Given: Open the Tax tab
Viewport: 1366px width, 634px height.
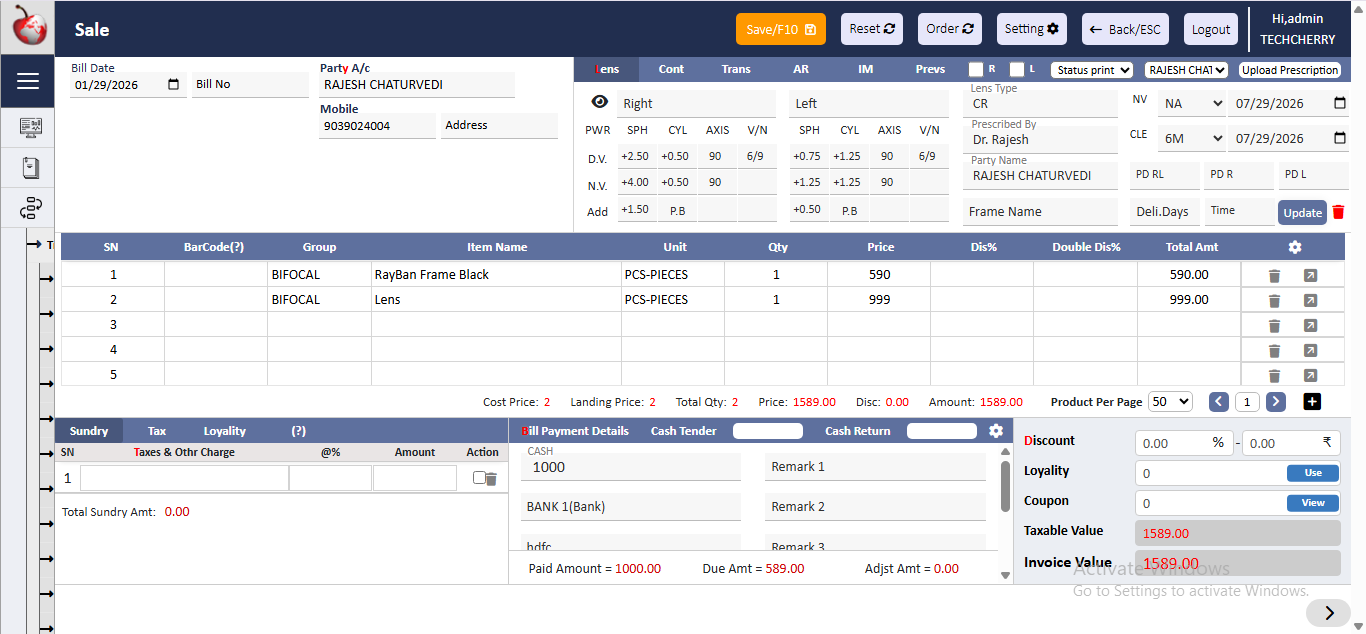Looking at the screenshot, I should click(x=157, y=431).
